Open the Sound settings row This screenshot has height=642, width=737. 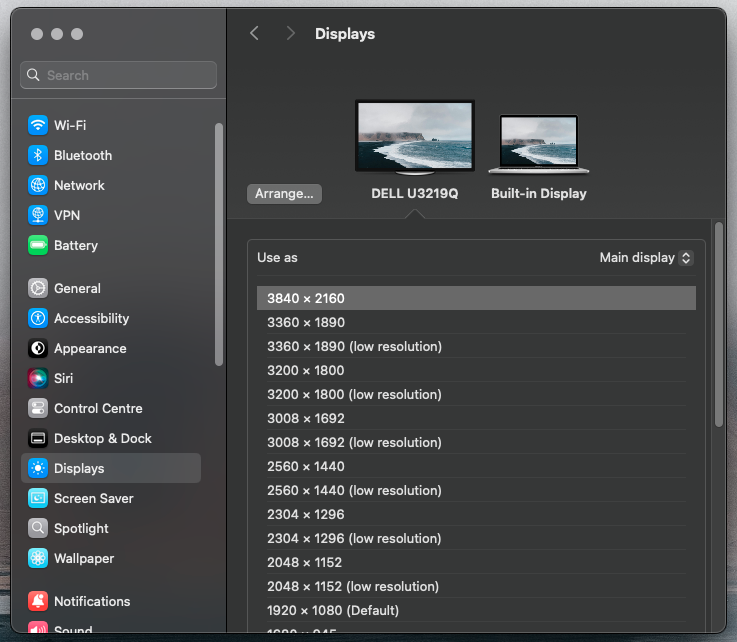(x=110, y=627)
